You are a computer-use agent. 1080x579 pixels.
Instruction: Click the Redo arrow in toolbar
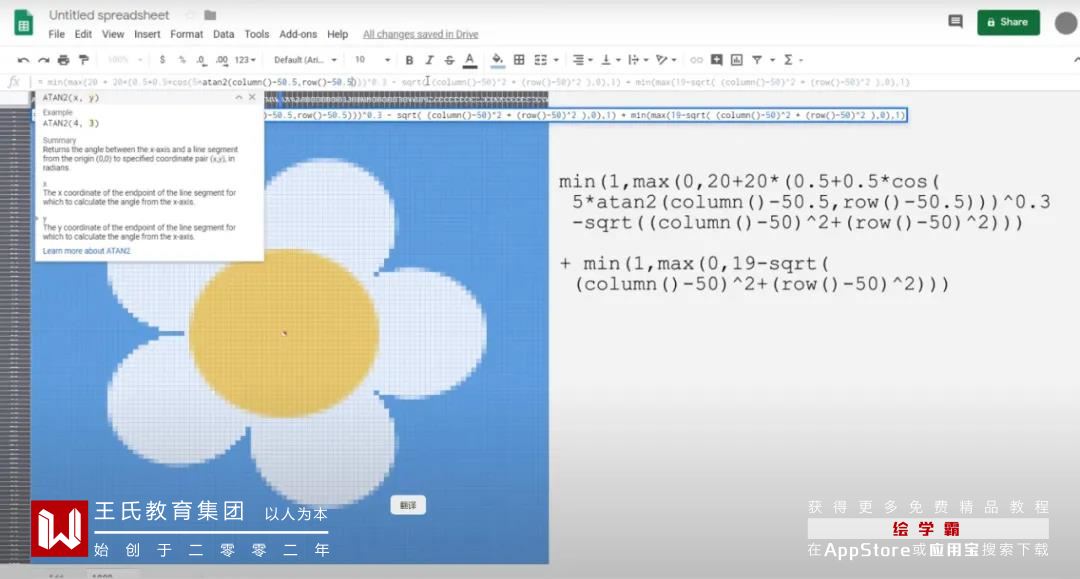point(43,61)
